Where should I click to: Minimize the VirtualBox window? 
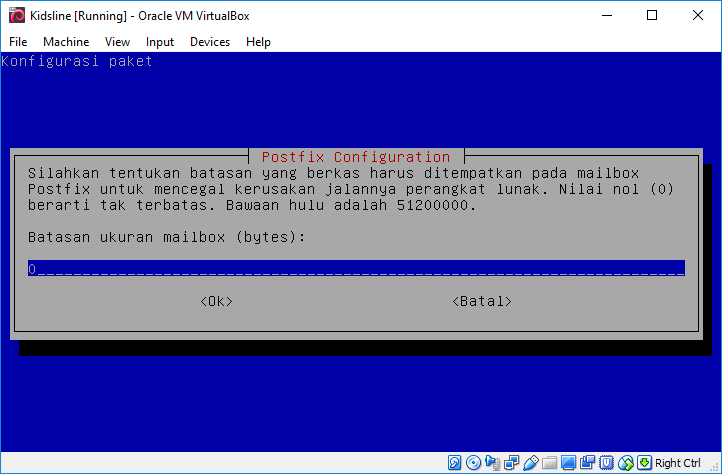tap(607, 15)
